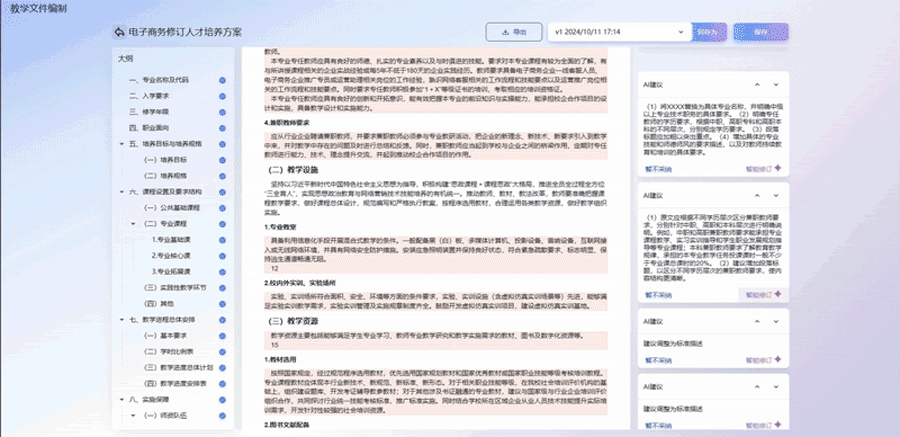The width and height of the screenshot is (900, 437).
Task: Click the blue dot beside (四)教学进度安排表
Action: pos(222,384)
